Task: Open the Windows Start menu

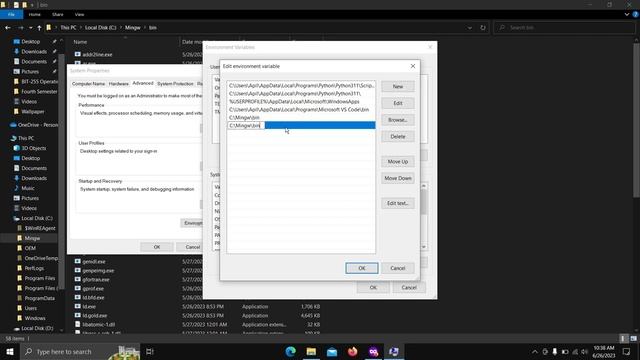Action: (x=10, y=351)
